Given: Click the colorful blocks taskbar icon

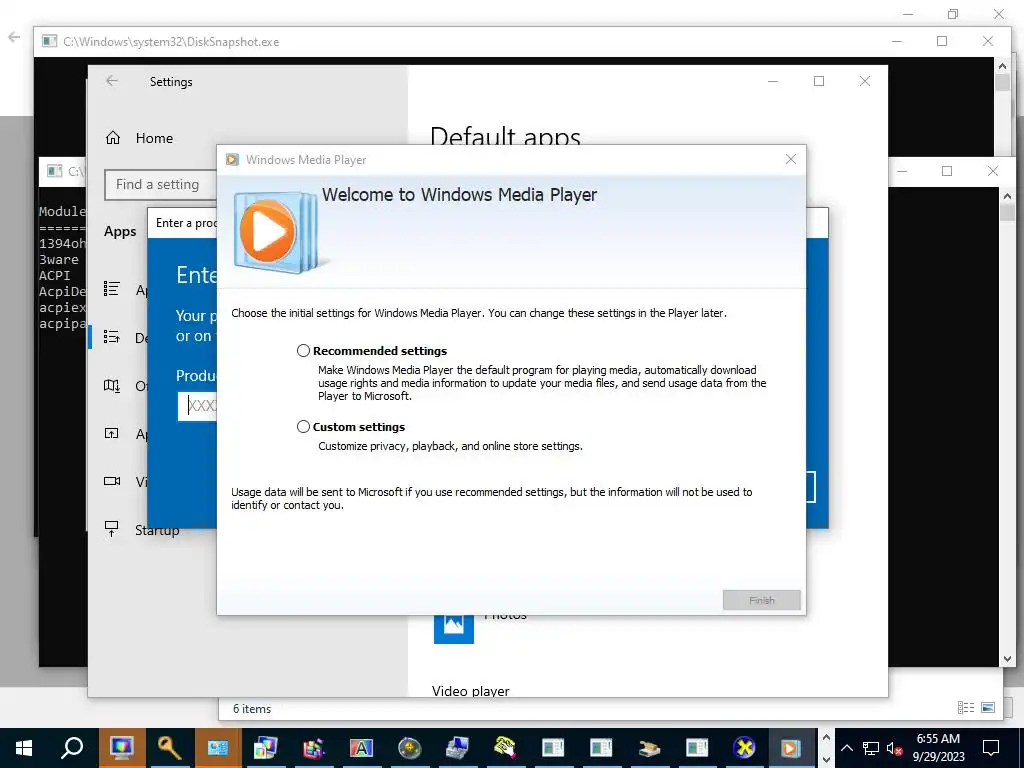Looking at the screenshot, I should tap(313, 748).
